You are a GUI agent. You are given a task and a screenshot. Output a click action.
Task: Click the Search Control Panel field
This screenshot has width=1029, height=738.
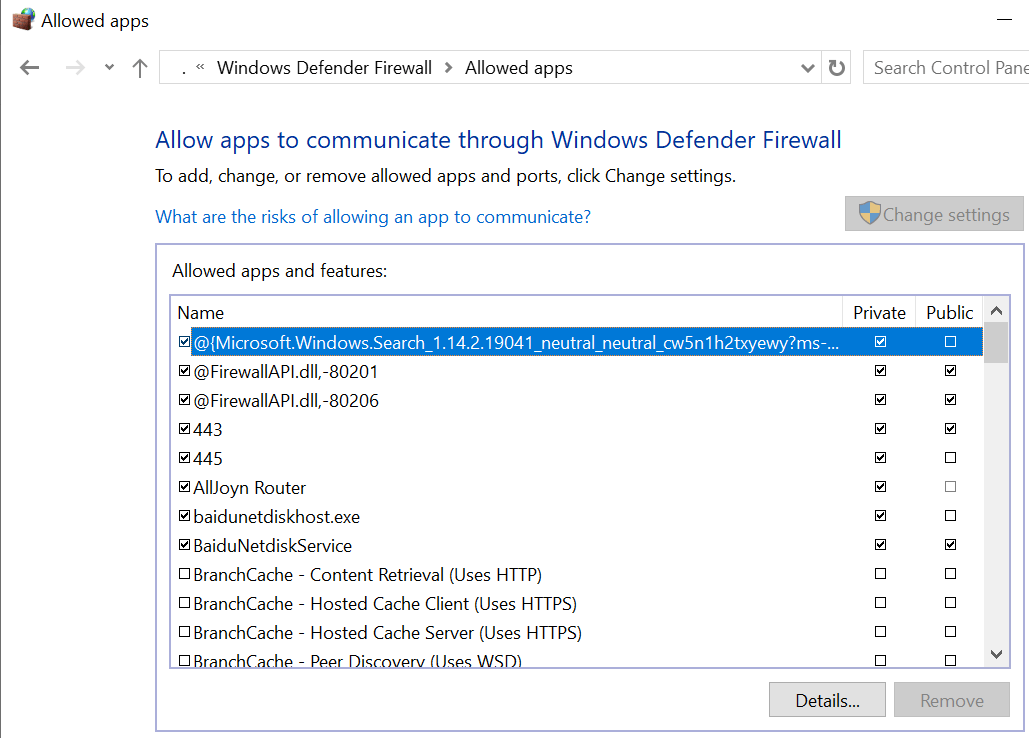(x=946, y=67)
